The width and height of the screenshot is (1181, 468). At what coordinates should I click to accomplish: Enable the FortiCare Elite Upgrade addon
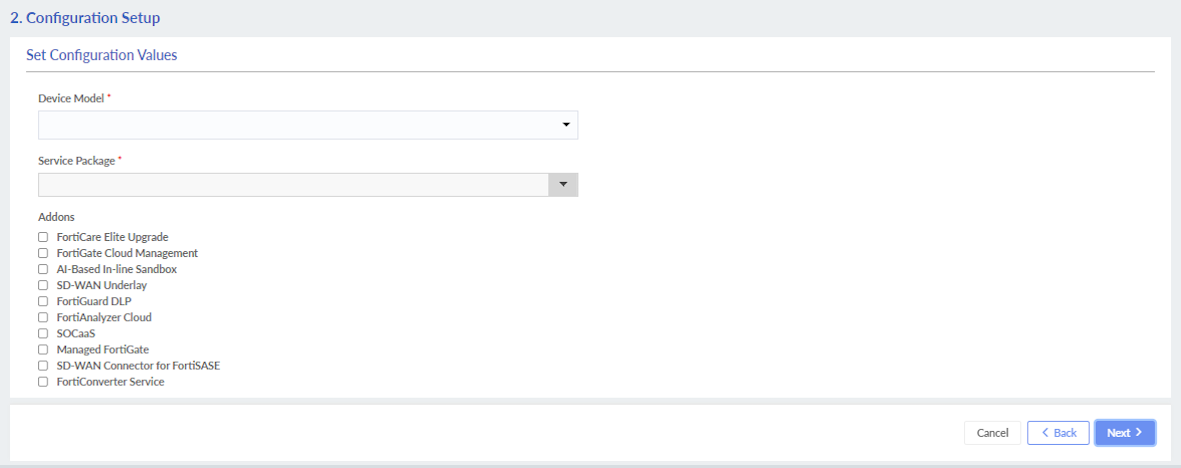pyautogui.click(x=43, y=237)
